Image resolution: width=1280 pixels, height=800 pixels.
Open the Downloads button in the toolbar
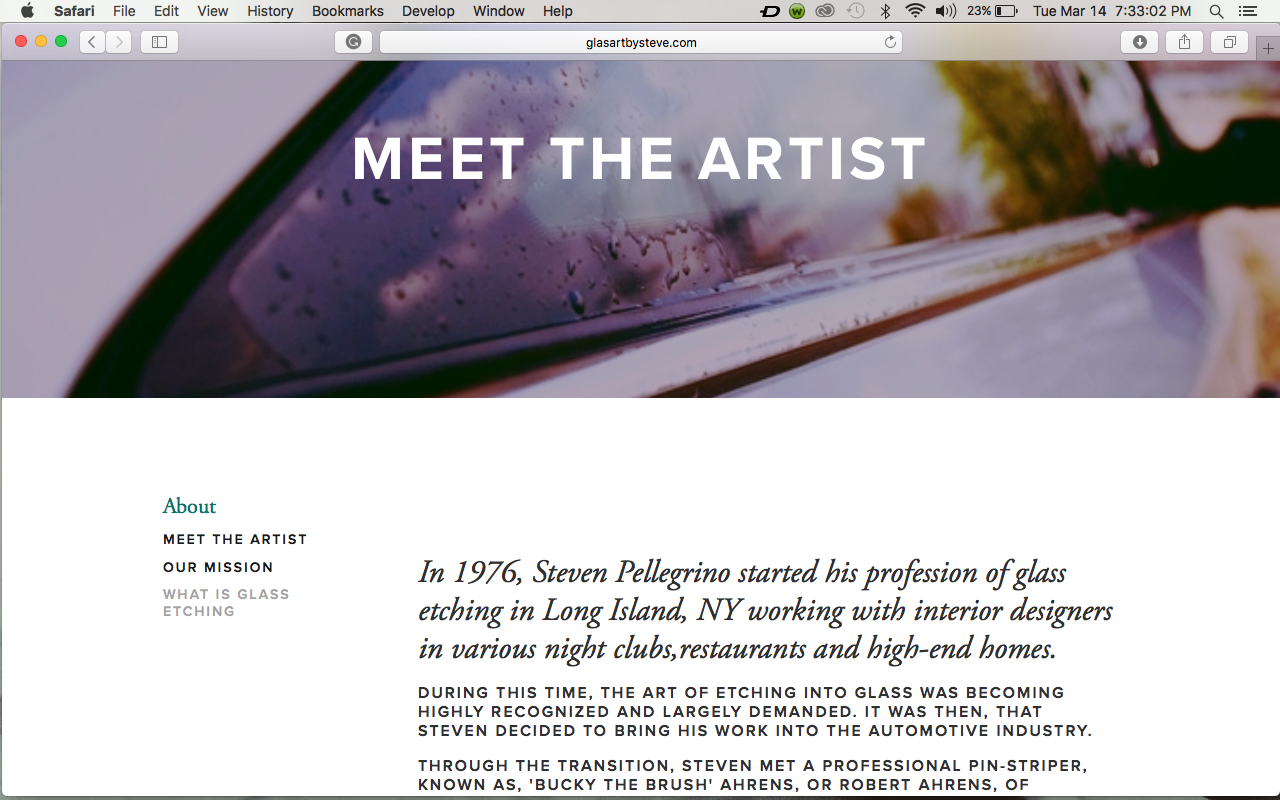pos(1140,42)
